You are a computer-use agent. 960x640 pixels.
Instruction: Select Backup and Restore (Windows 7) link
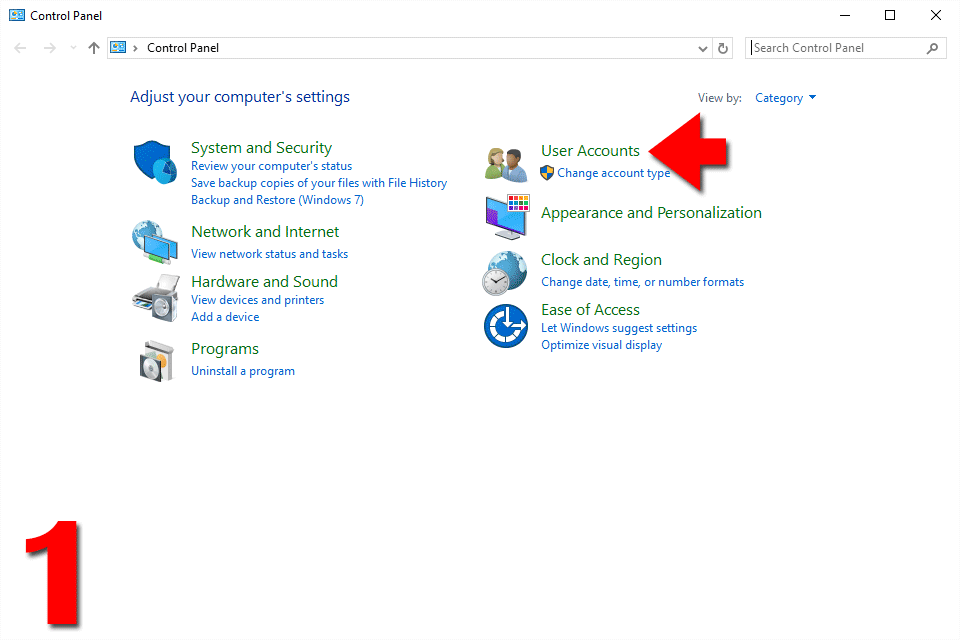click(277, 200)
